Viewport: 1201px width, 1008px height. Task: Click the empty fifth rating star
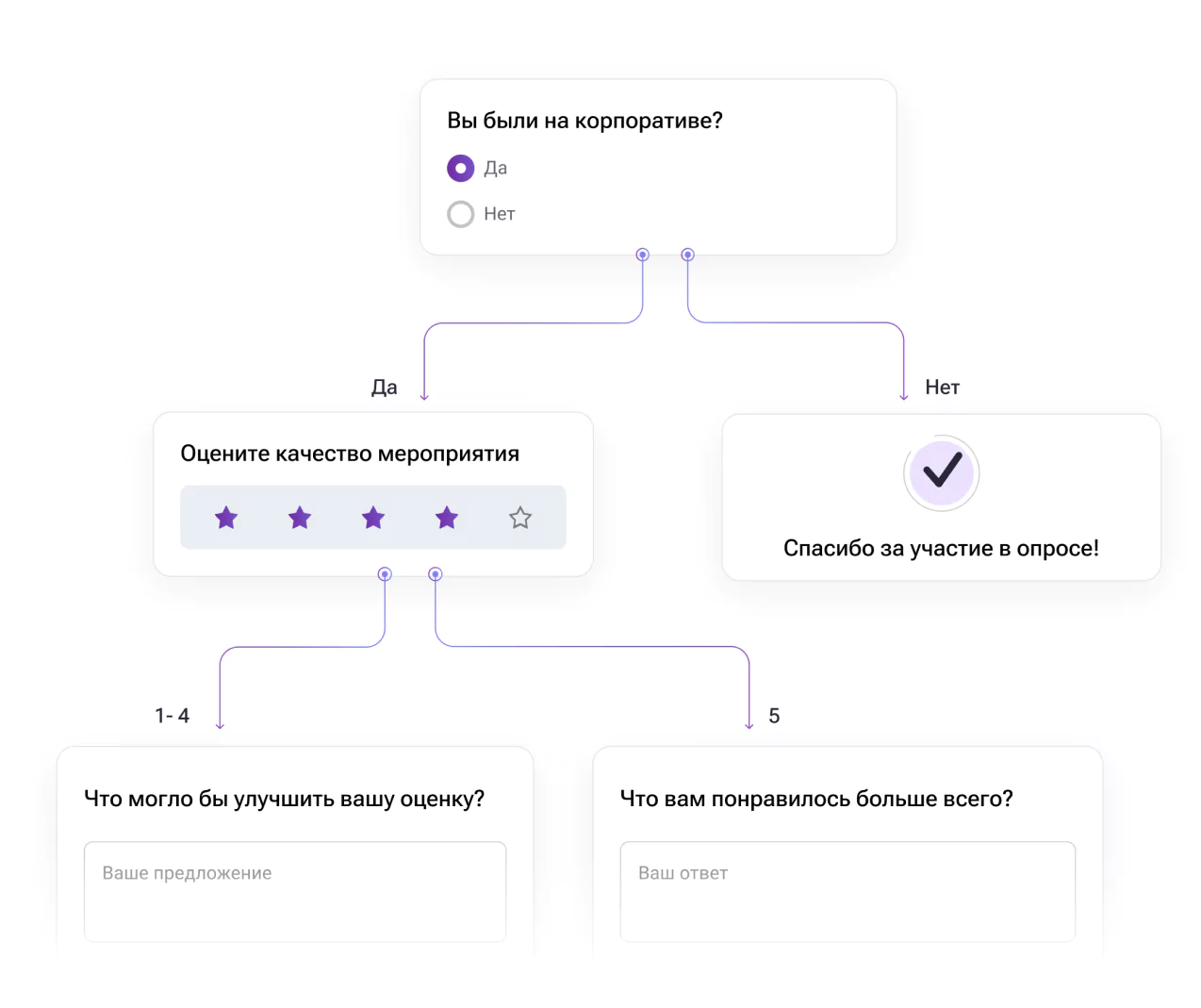[x=520, y=518]
